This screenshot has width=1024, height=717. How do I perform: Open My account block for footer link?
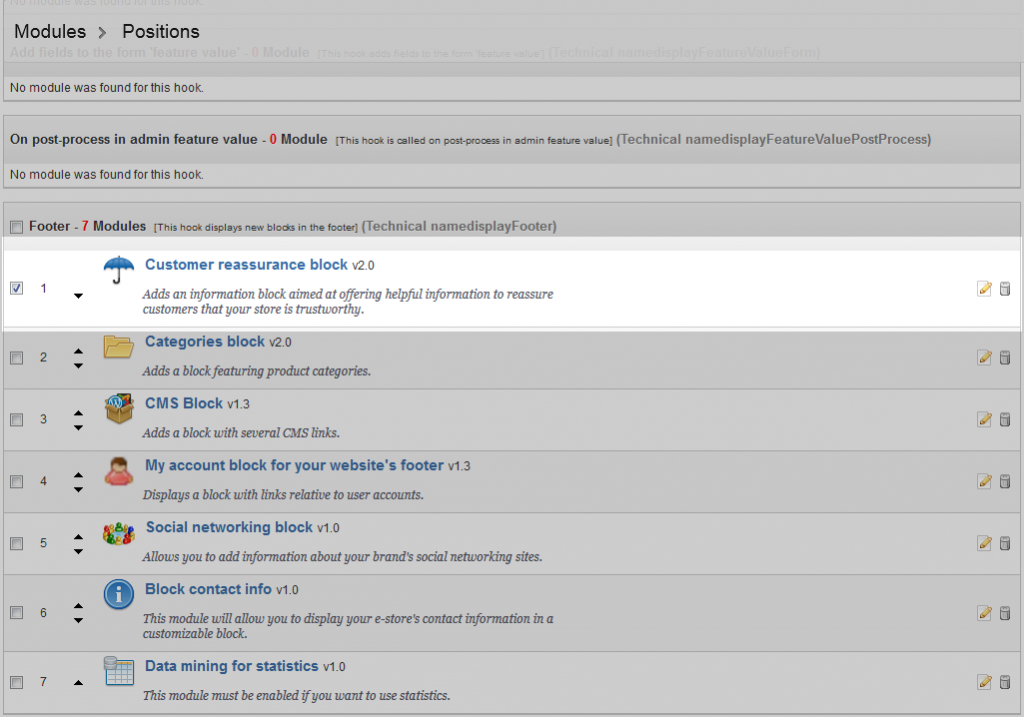(294, 465)
